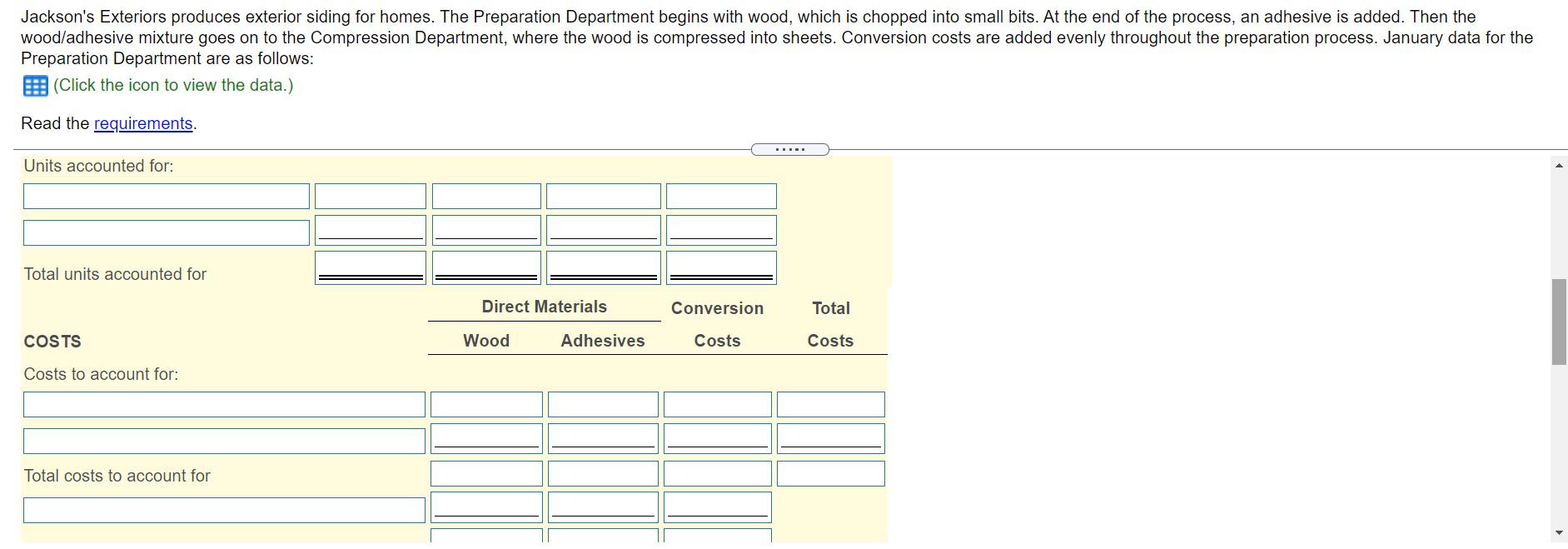
Task: Click first cost row Wood field
Action: (486, 405)
